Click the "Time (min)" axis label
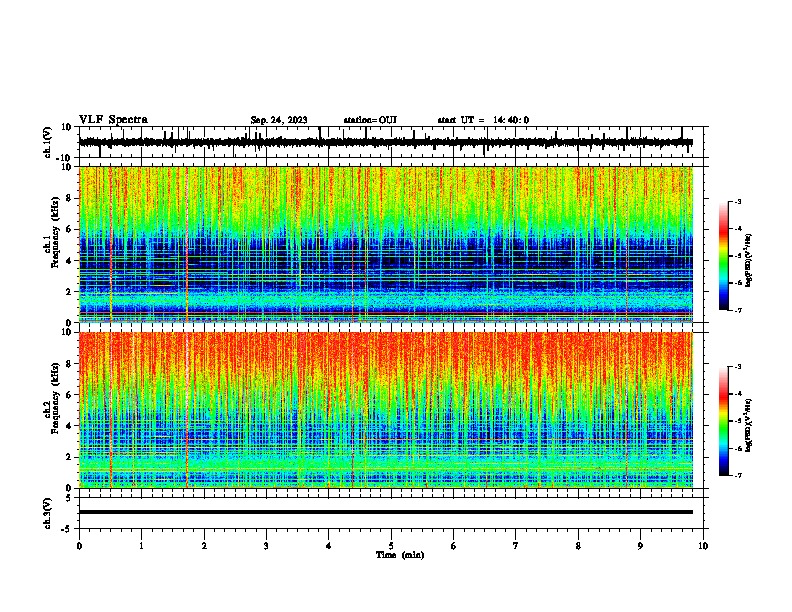The height and width of the screenshot is (612, 792). point(400,555)
